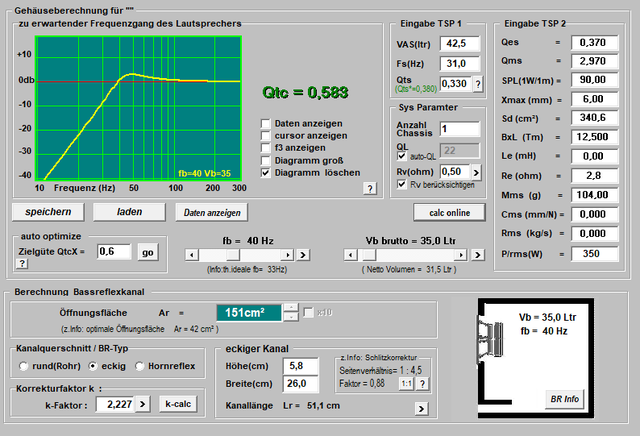Click the fb frequency slider track
The height and width of the screenshot is (436, 640).
tap(260, 255)
